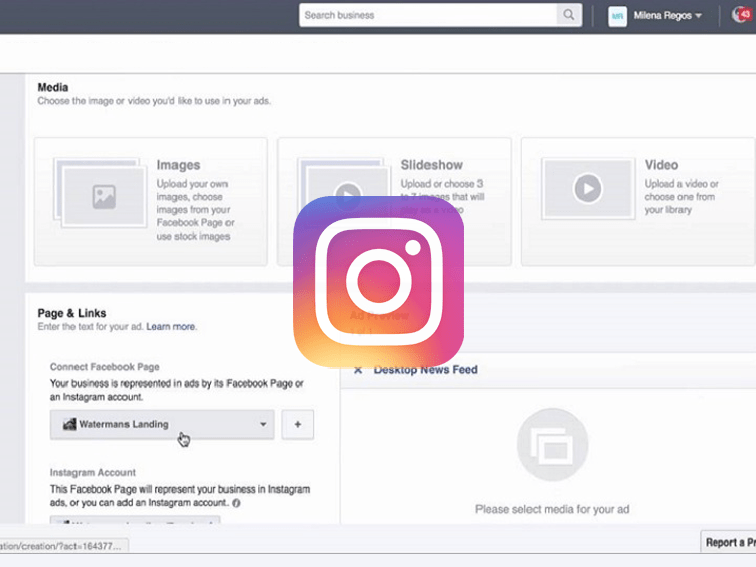Click the Instagram Account info icon
Screen dimensions: 756x567
pyautogui.click(x=236, y=503)
